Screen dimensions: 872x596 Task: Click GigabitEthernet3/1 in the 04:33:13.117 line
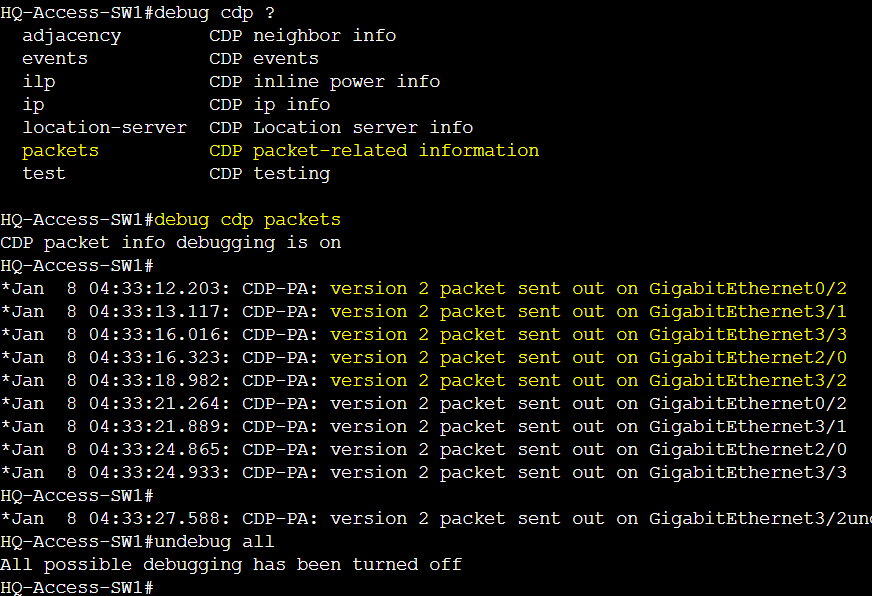point(748,311)
